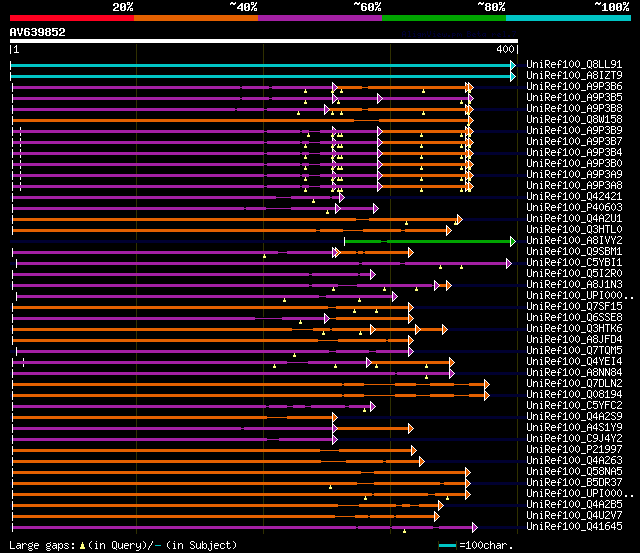The image size is (640, 553).
Task: Click the orange arrowhead ending Q4U2V7 alignment
Action: pos(437,517)
